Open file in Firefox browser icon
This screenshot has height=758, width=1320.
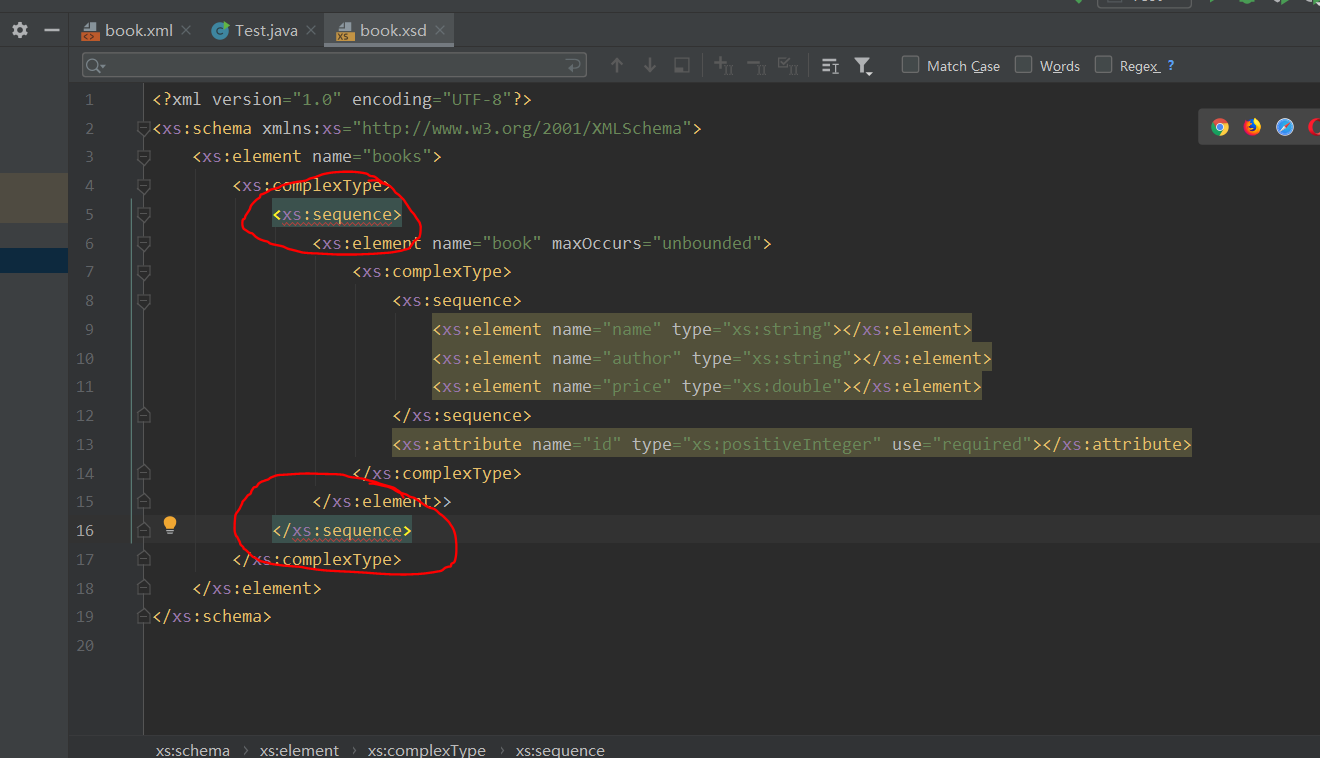point(1252,127)
